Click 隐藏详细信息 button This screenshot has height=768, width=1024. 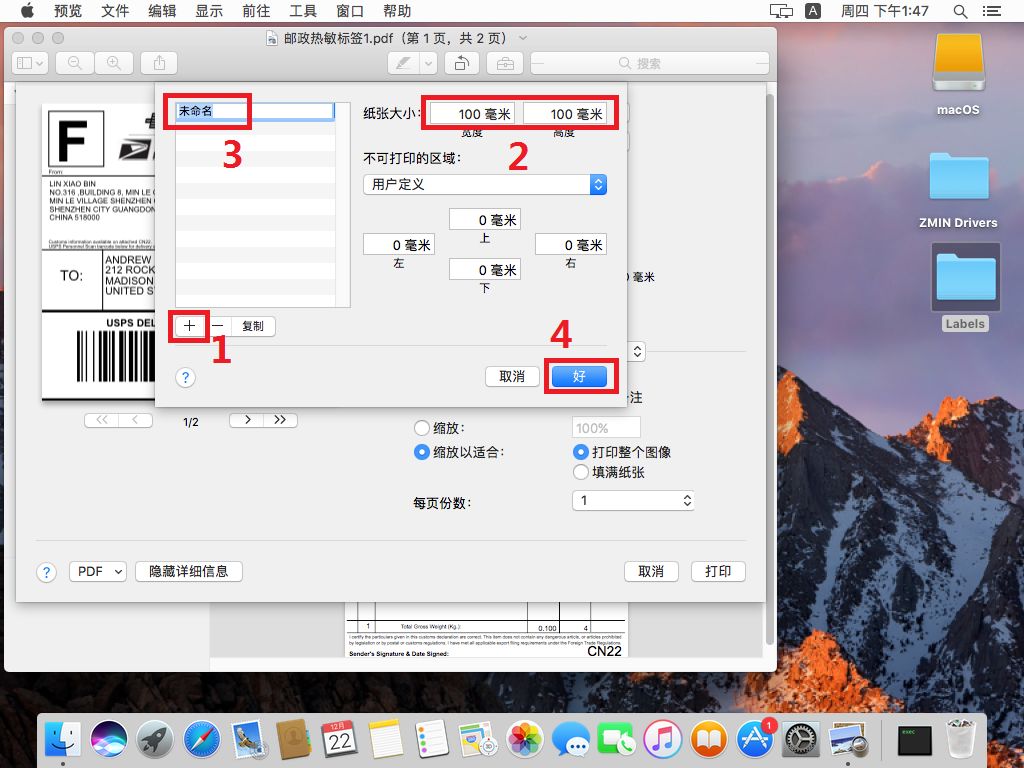point(189,571)
